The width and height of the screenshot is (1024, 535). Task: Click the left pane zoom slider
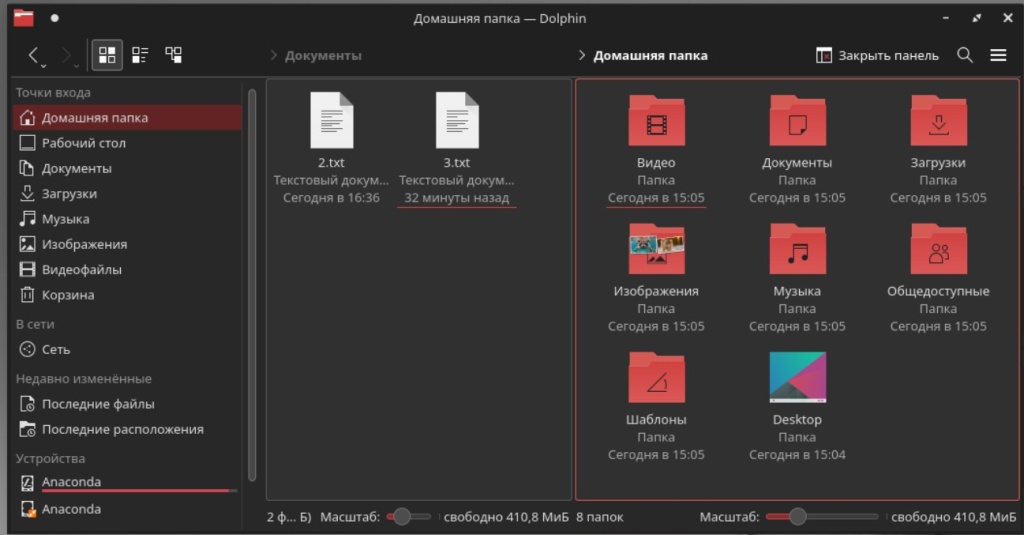[x=402, y=517]
